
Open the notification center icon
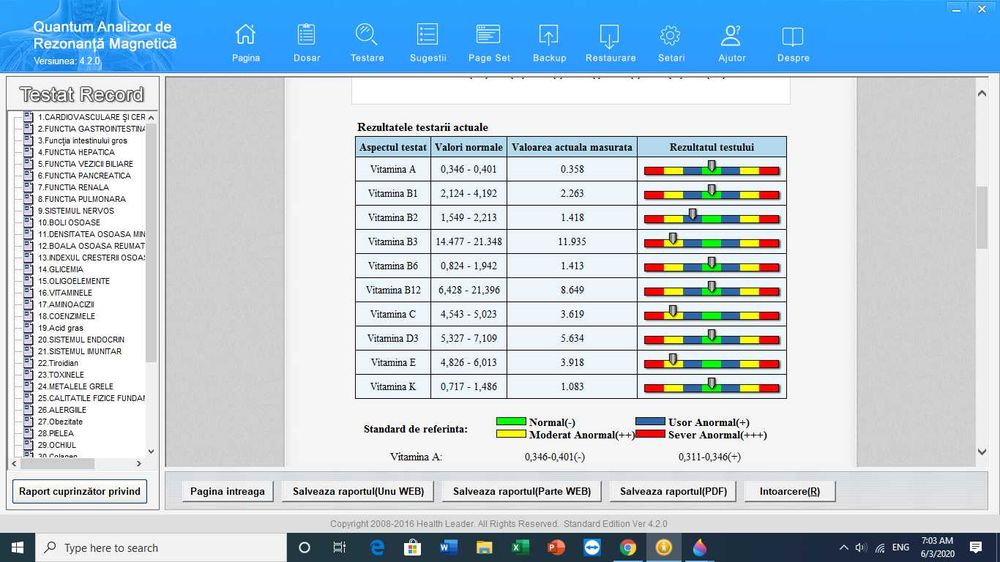(976, 547)
